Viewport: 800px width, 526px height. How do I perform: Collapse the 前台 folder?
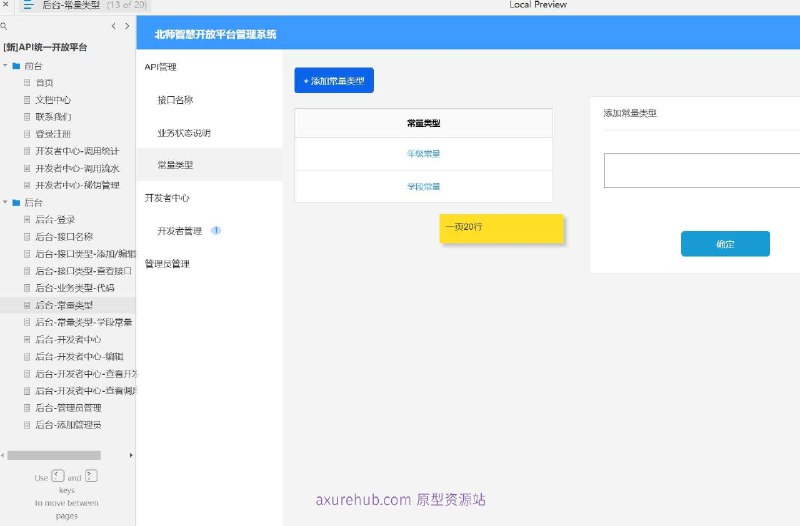click(x=5, y=66)
